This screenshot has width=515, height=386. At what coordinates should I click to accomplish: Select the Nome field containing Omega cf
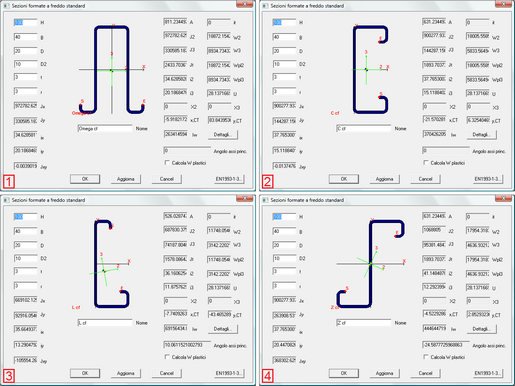[x=105, y=128]
